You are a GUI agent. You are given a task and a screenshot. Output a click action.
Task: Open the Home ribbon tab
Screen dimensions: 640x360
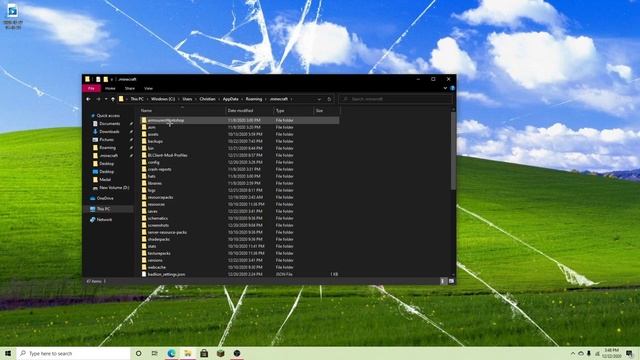[110, 88]
